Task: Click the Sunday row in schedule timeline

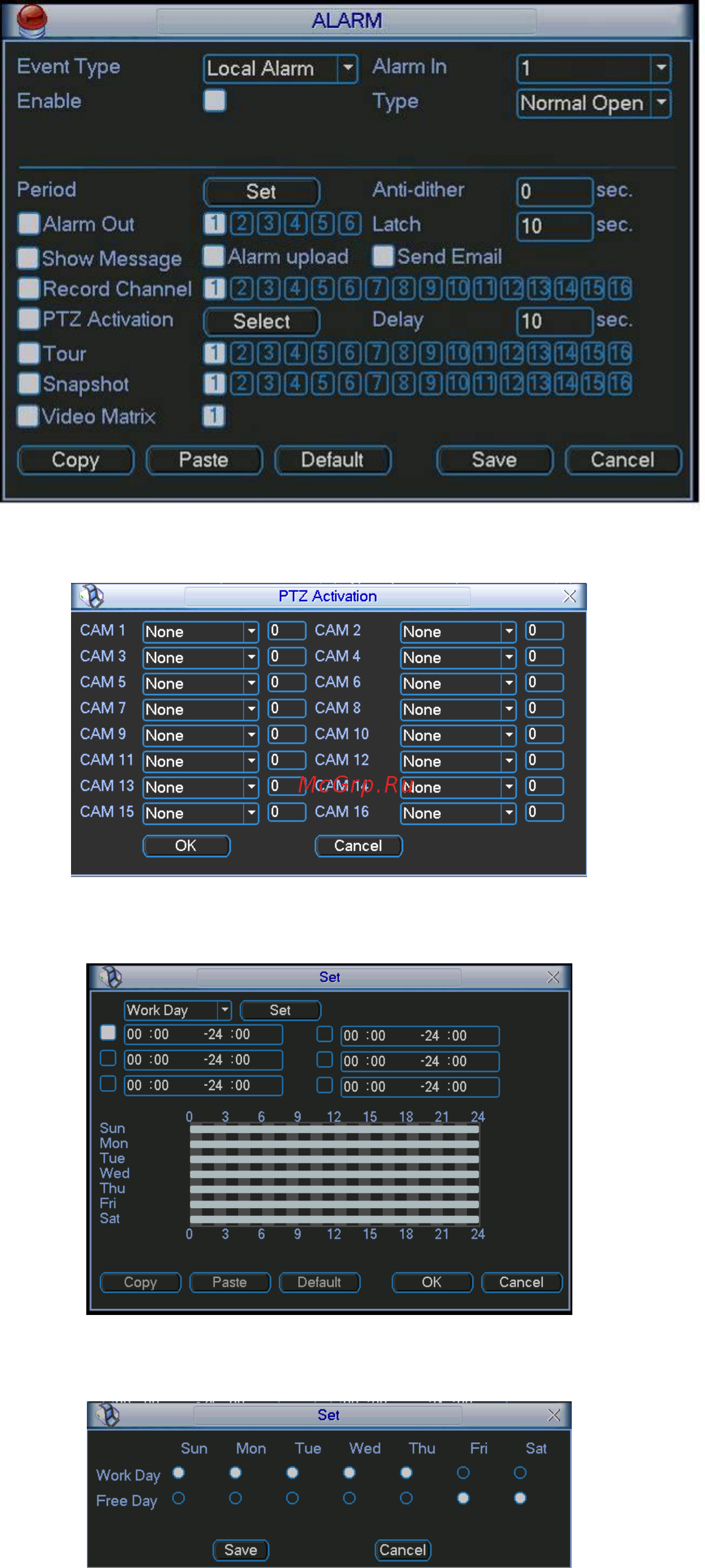Action: [334, 1129]
